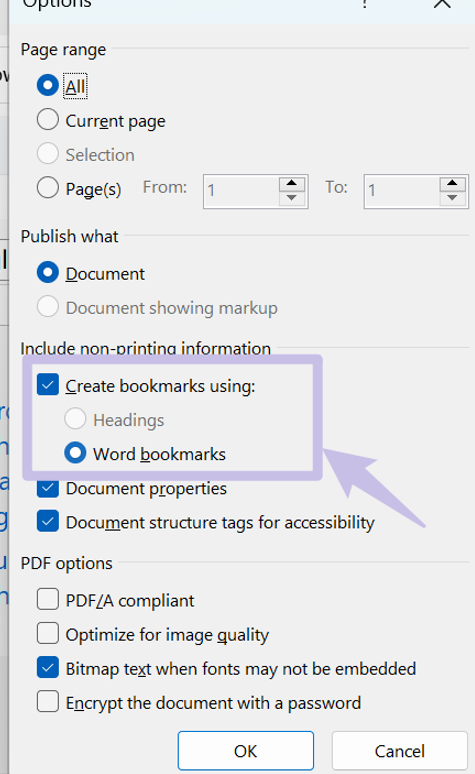Close the Options dialog window
This screenshot has width=475, height=774.
[442, 3]
